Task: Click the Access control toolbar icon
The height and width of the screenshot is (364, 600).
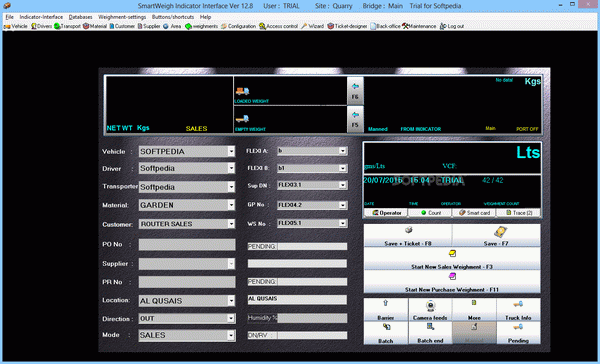Action: tap(262, 26)
